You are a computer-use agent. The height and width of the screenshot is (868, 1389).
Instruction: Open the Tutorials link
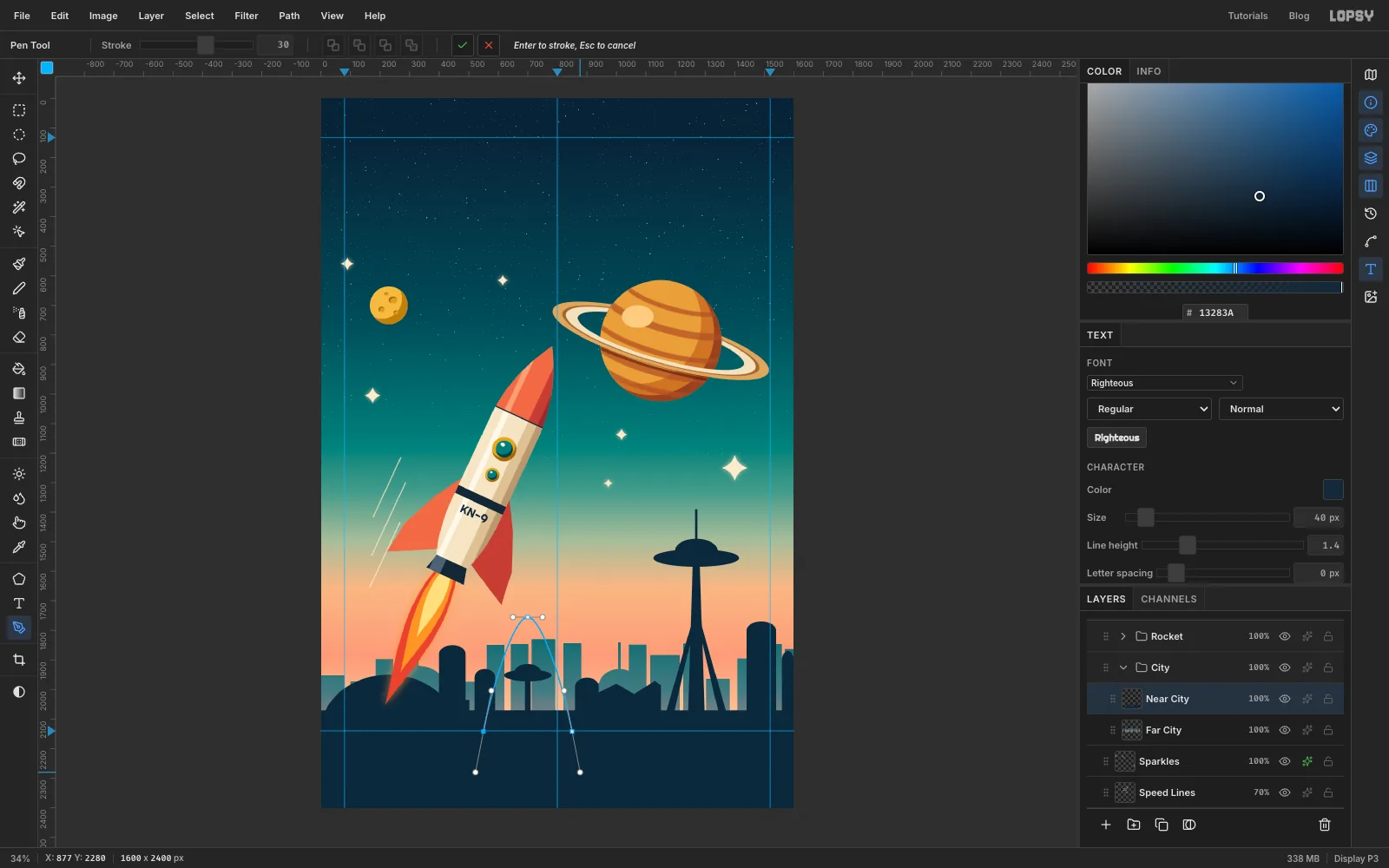coord(1247,16)
